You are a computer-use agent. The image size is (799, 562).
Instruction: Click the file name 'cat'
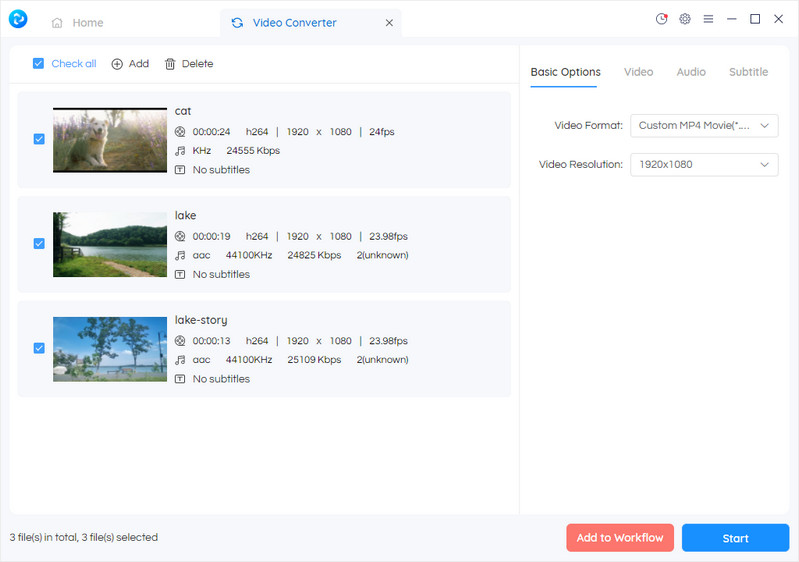tap(183, 111)
